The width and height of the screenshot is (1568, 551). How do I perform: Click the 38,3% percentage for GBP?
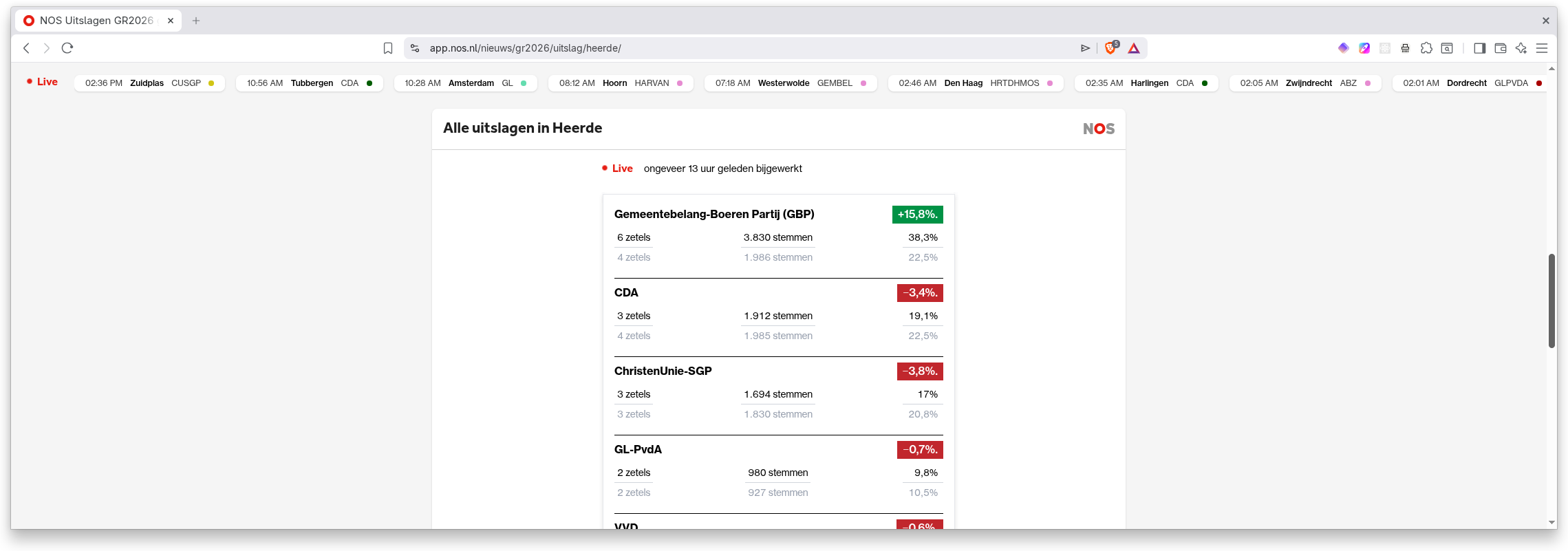pyautogui.click(x=923, y=237)
